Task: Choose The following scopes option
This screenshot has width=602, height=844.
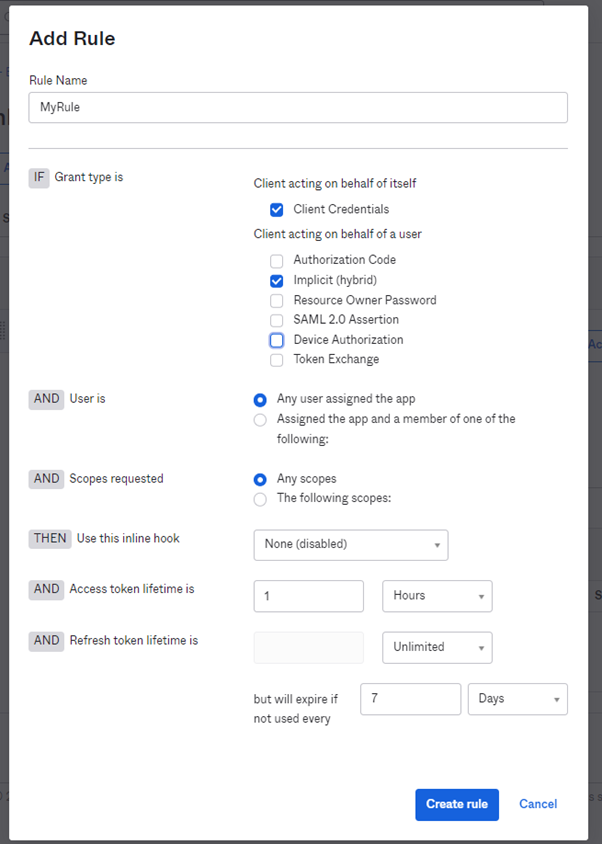Action: (x=260, y=500)
